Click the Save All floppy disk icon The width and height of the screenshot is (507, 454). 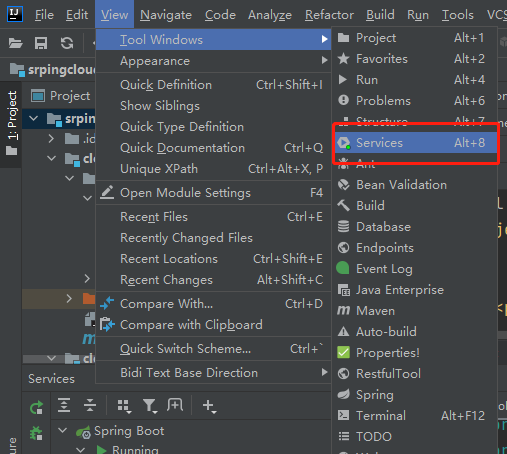pos(41,43)
